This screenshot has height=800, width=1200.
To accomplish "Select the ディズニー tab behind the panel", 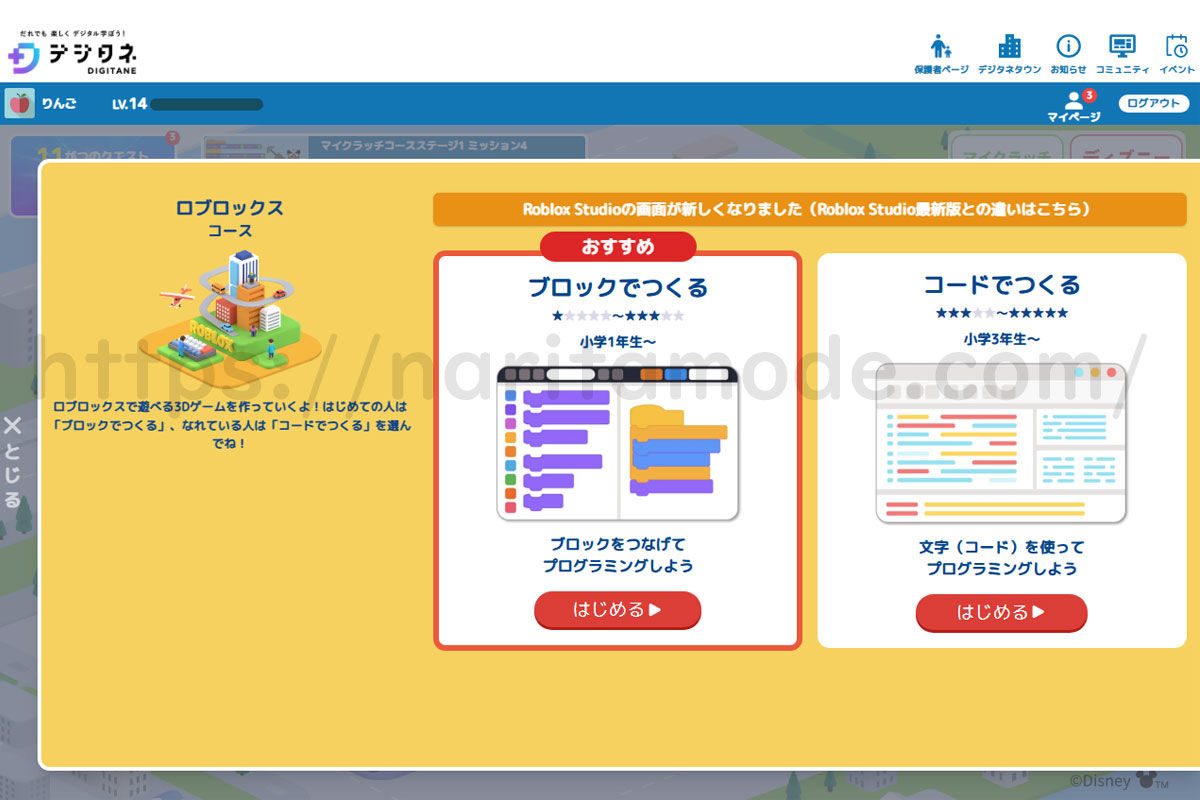I will click(x=1130, y=150).
